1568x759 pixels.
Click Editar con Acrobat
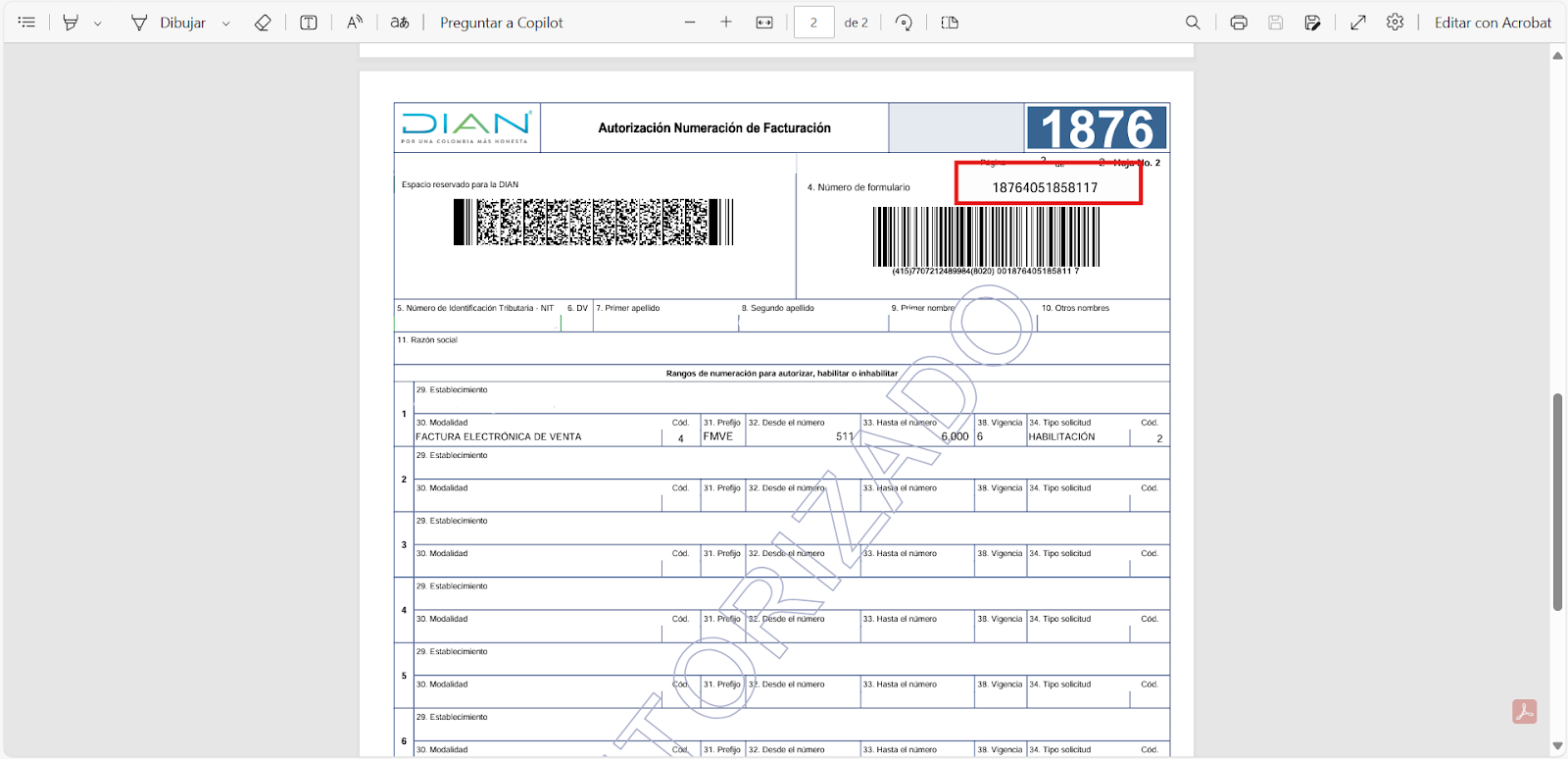point(1493,23)
